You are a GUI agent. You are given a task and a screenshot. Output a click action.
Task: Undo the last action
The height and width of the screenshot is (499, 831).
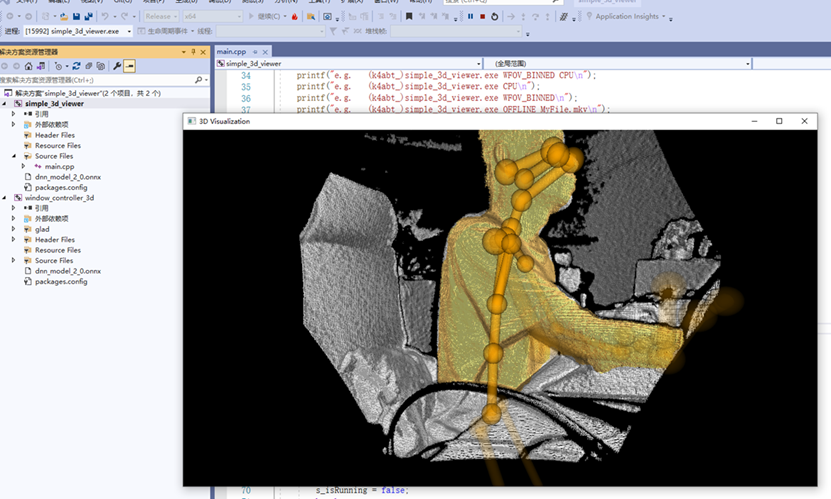[105, 16]
